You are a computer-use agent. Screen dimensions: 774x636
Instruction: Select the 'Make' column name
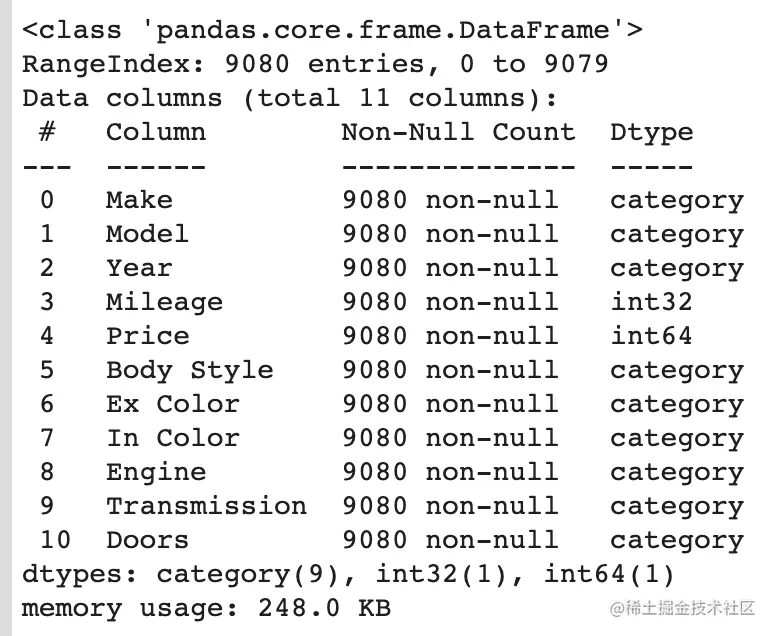pos(139,200)
